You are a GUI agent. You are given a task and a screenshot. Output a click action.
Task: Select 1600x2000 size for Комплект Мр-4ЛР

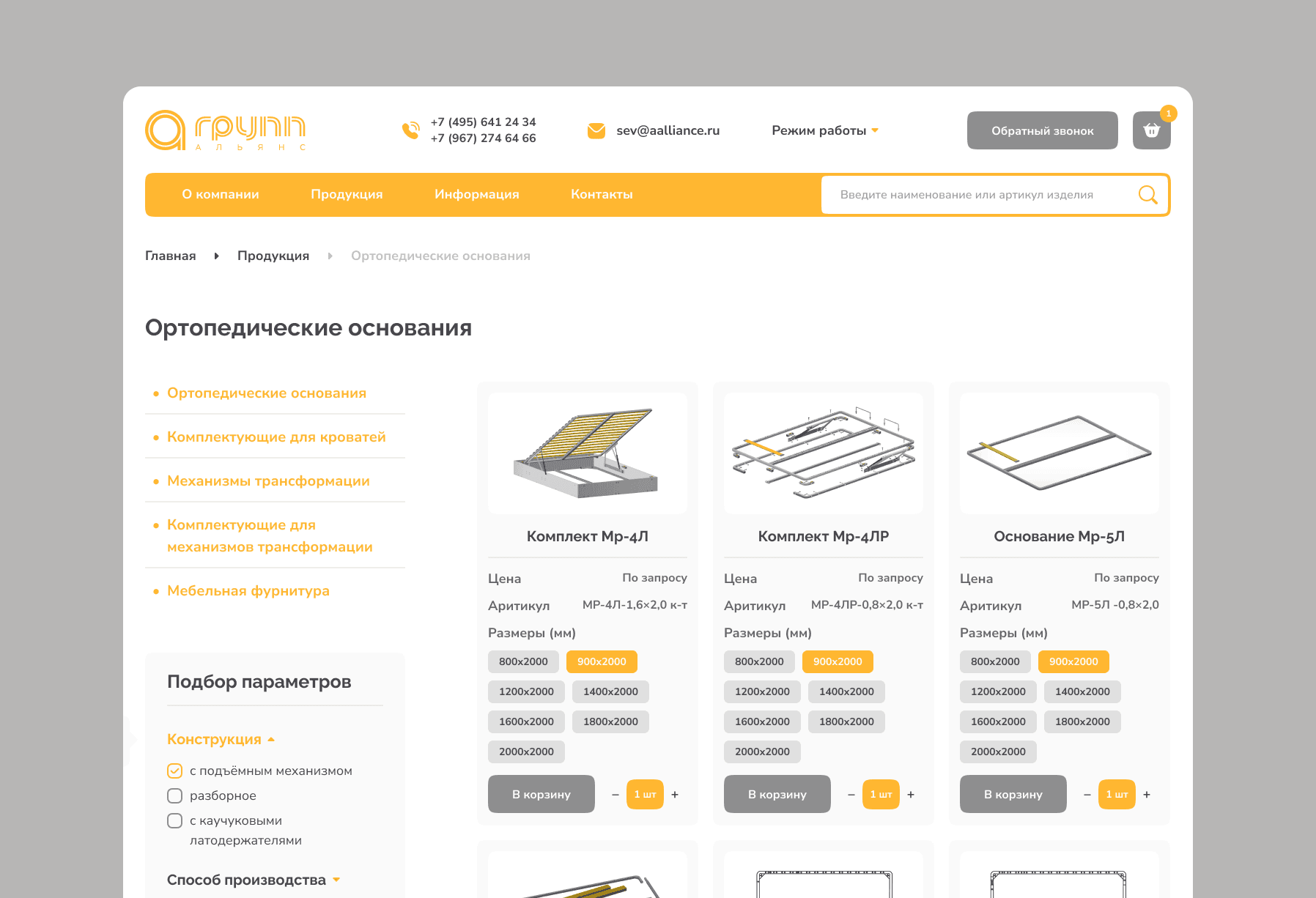tap(762, 721)
